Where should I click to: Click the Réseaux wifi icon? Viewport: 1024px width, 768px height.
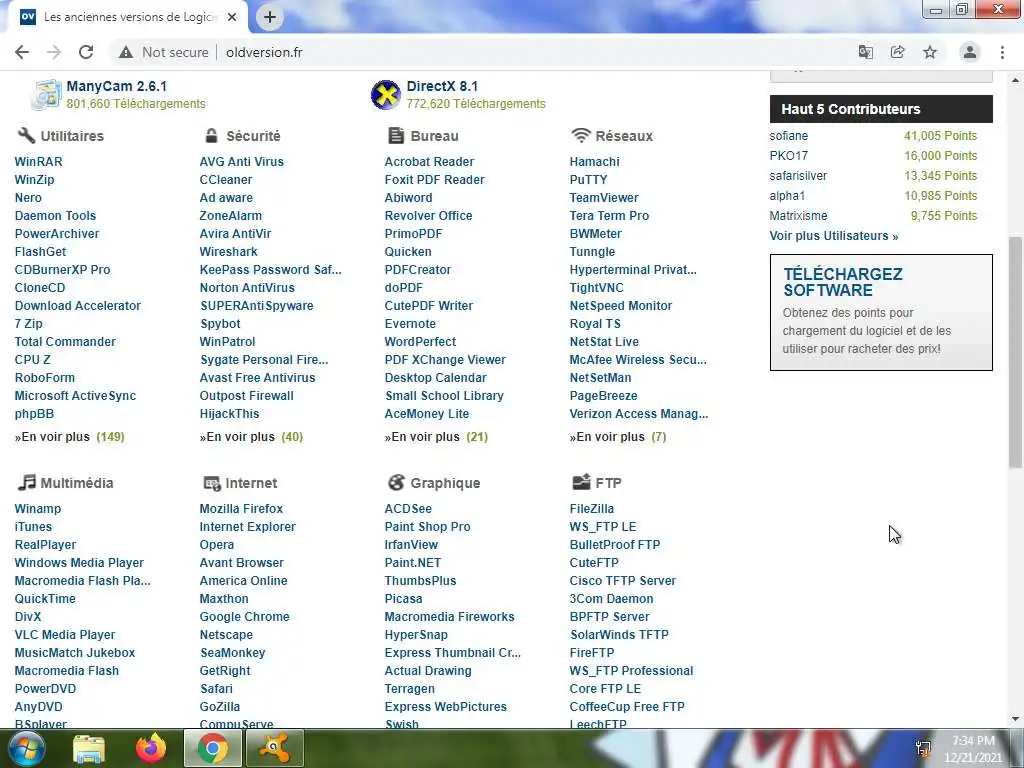[581, 135]
